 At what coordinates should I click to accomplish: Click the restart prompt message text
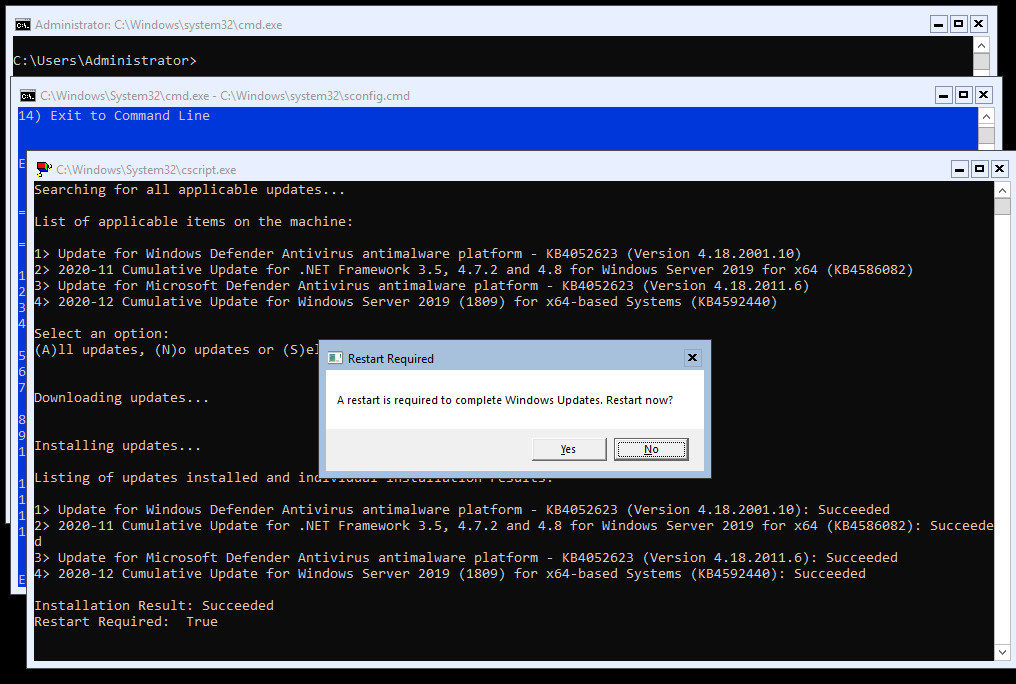coord(505,400)
